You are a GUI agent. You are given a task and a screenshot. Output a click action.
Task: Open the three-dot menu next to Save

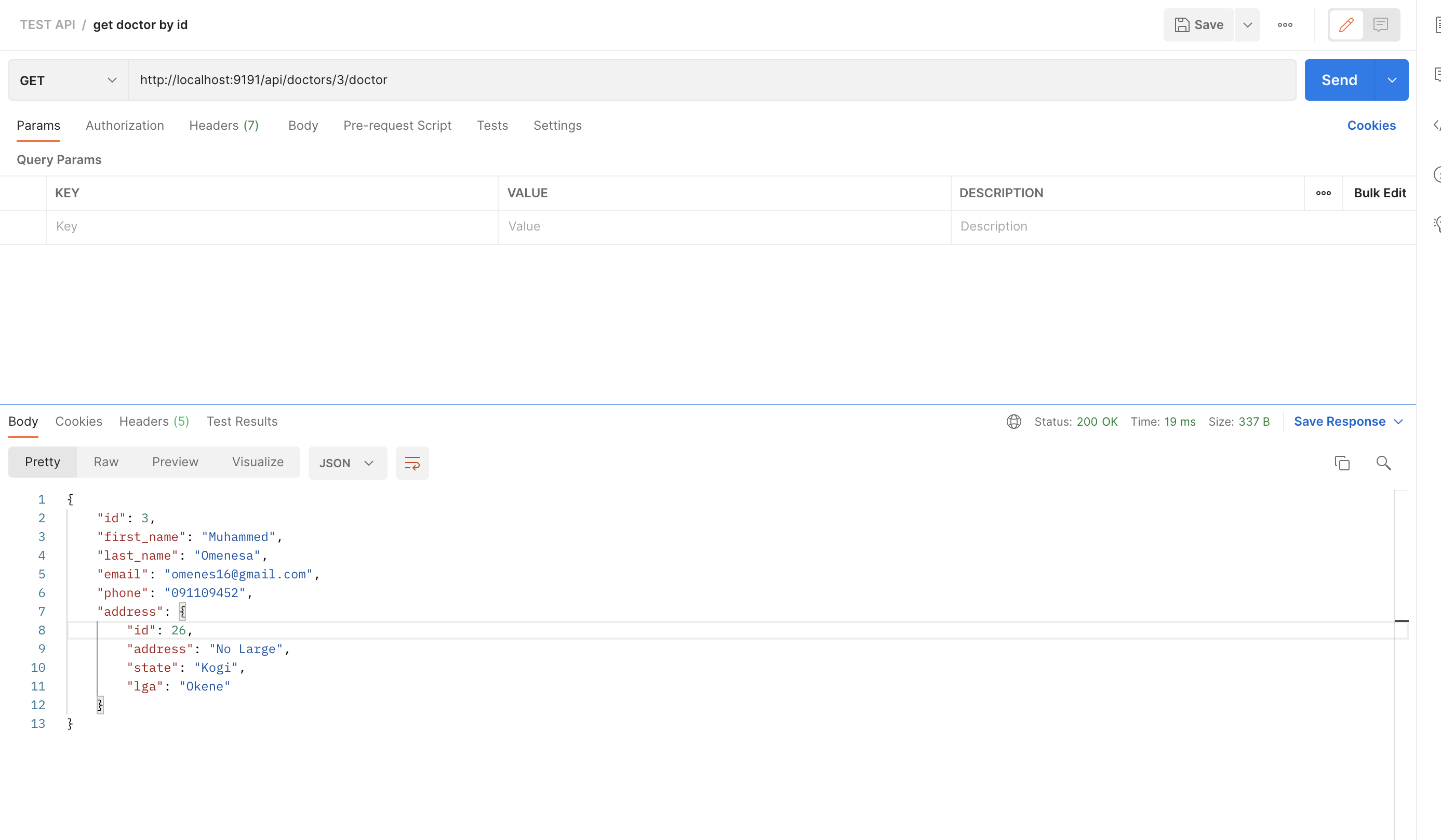pos(1285,24)
